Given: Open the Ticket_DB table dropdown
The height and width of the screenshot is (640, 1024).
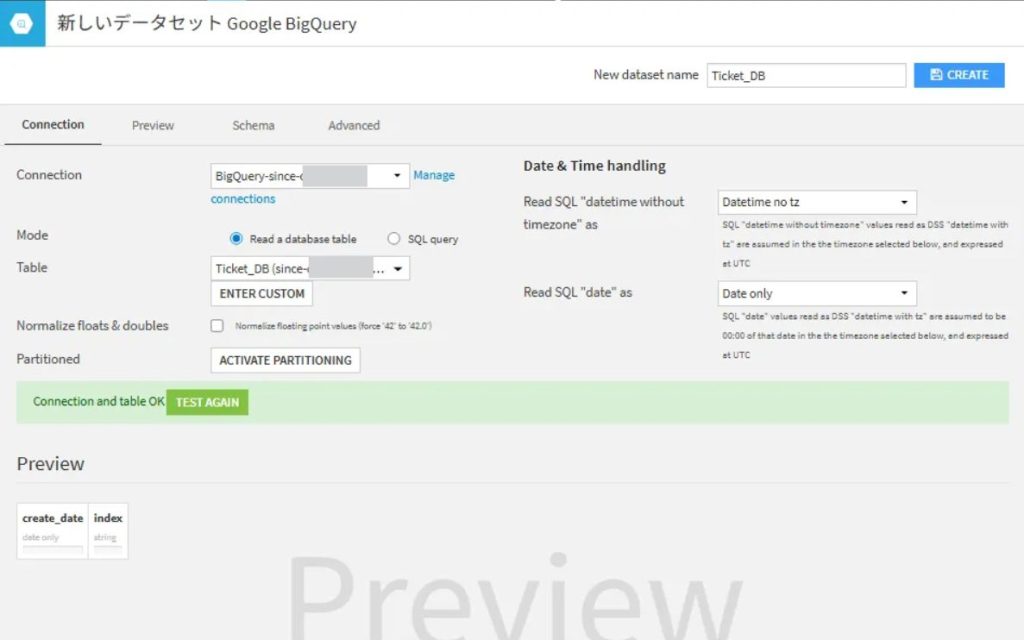Looking at the screenshot, I should pyautogui.click(x=310, y=268).
